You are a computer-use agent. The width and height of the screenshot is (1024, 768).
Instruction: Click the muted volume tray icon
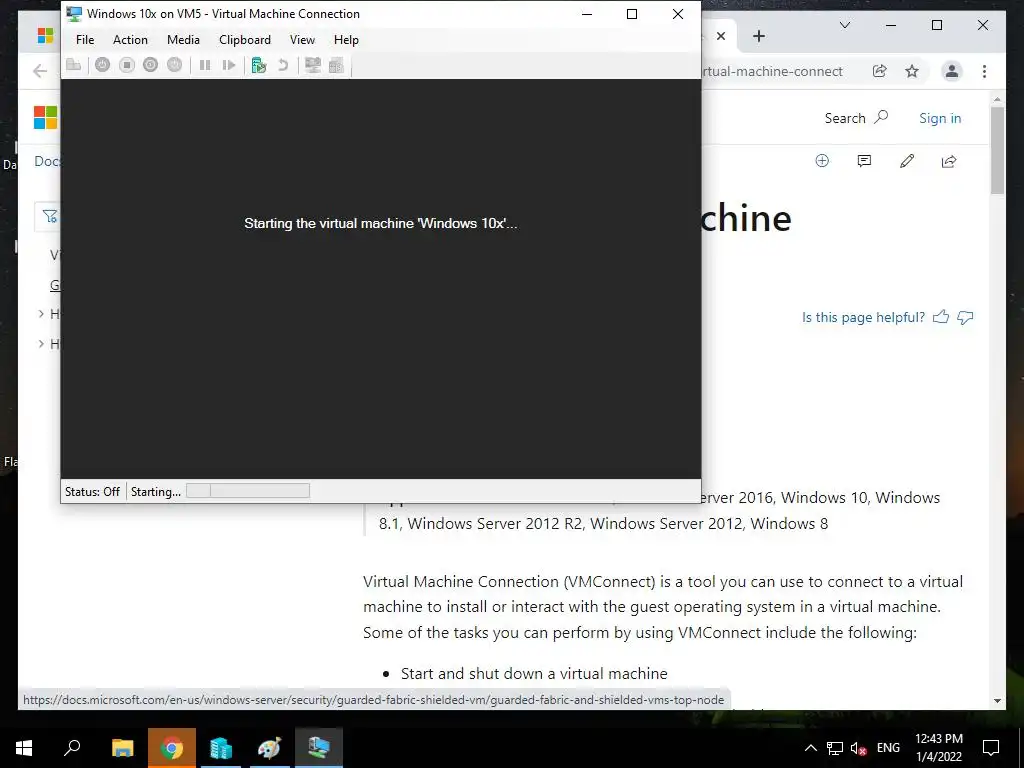coord(858,748)
